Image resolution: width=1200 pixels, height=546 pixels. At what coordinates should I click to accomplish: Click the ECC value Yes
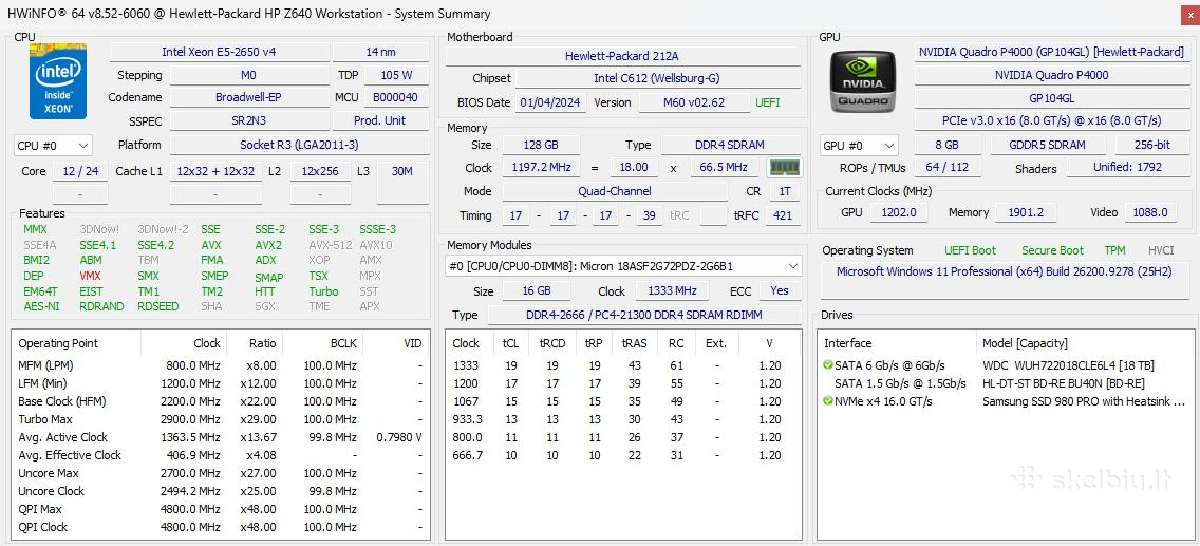[780, 291]
